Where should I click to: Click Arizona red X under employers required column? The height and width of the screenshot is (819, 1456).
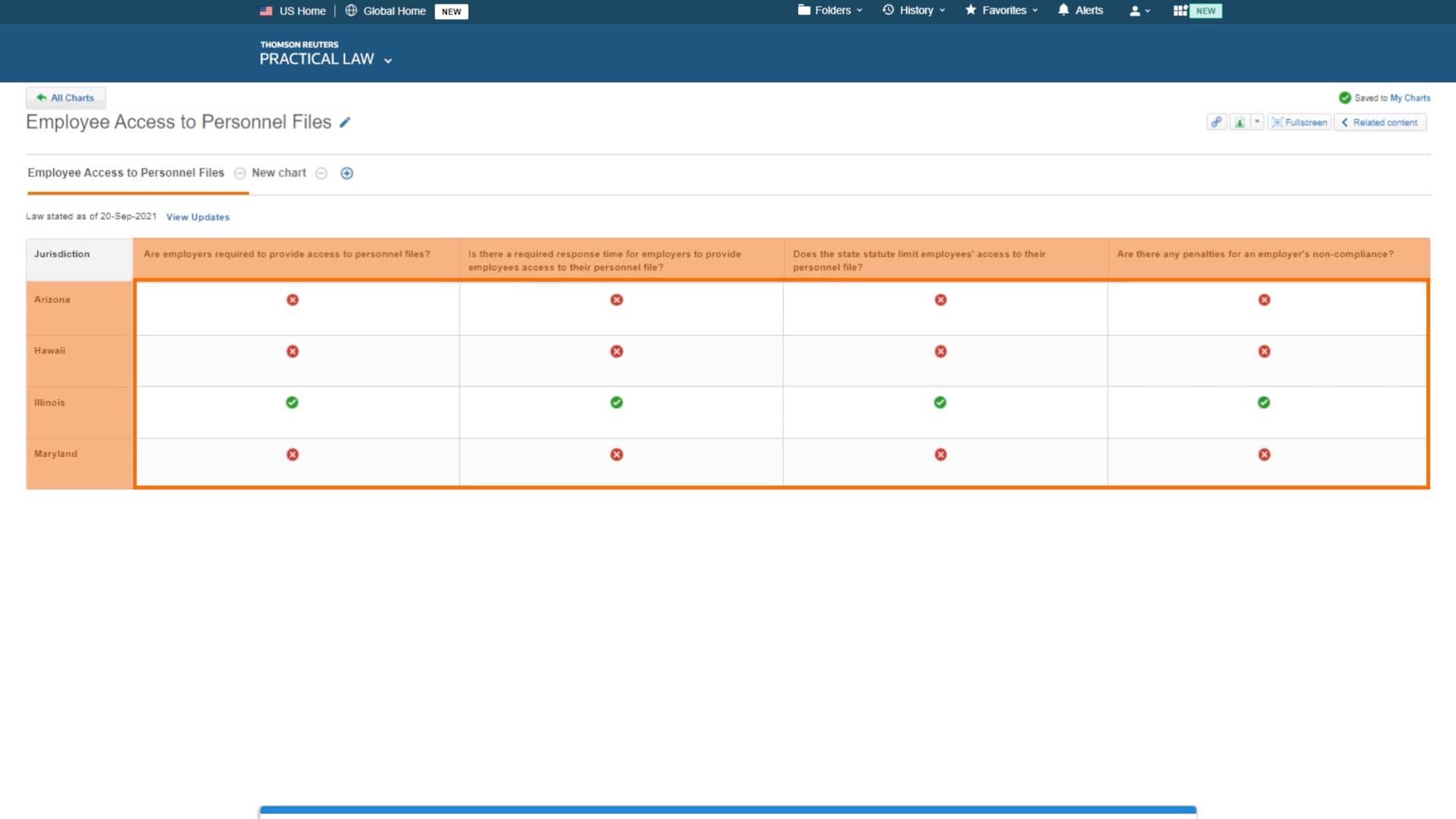[x=292, y=300]
